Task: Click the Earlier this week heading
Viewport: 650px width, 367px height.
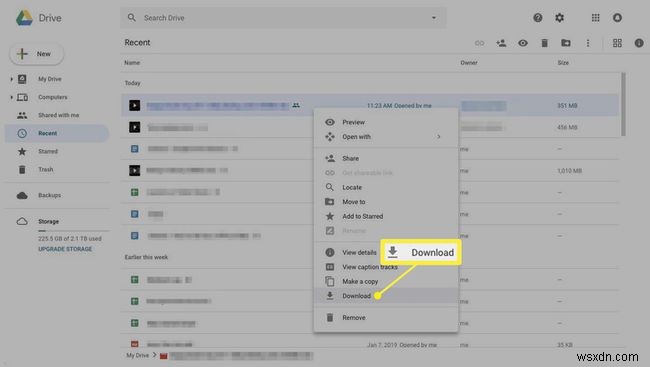Action: point(146,257)
